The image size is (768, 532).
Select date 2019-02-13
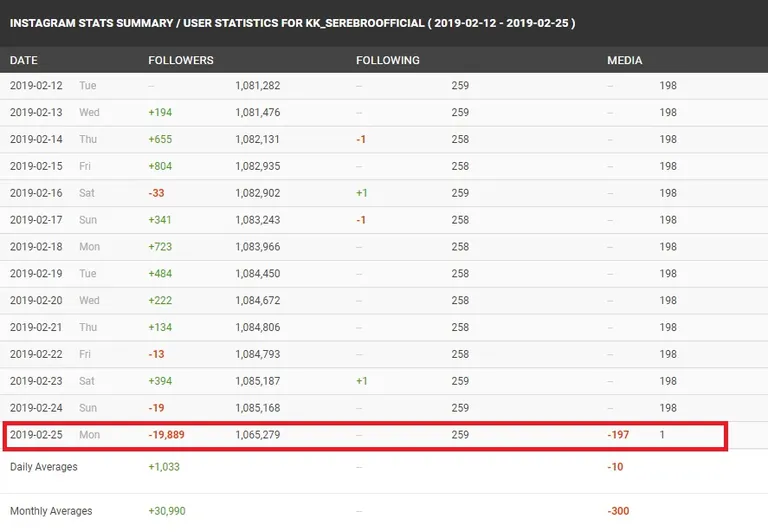point(36,113)
